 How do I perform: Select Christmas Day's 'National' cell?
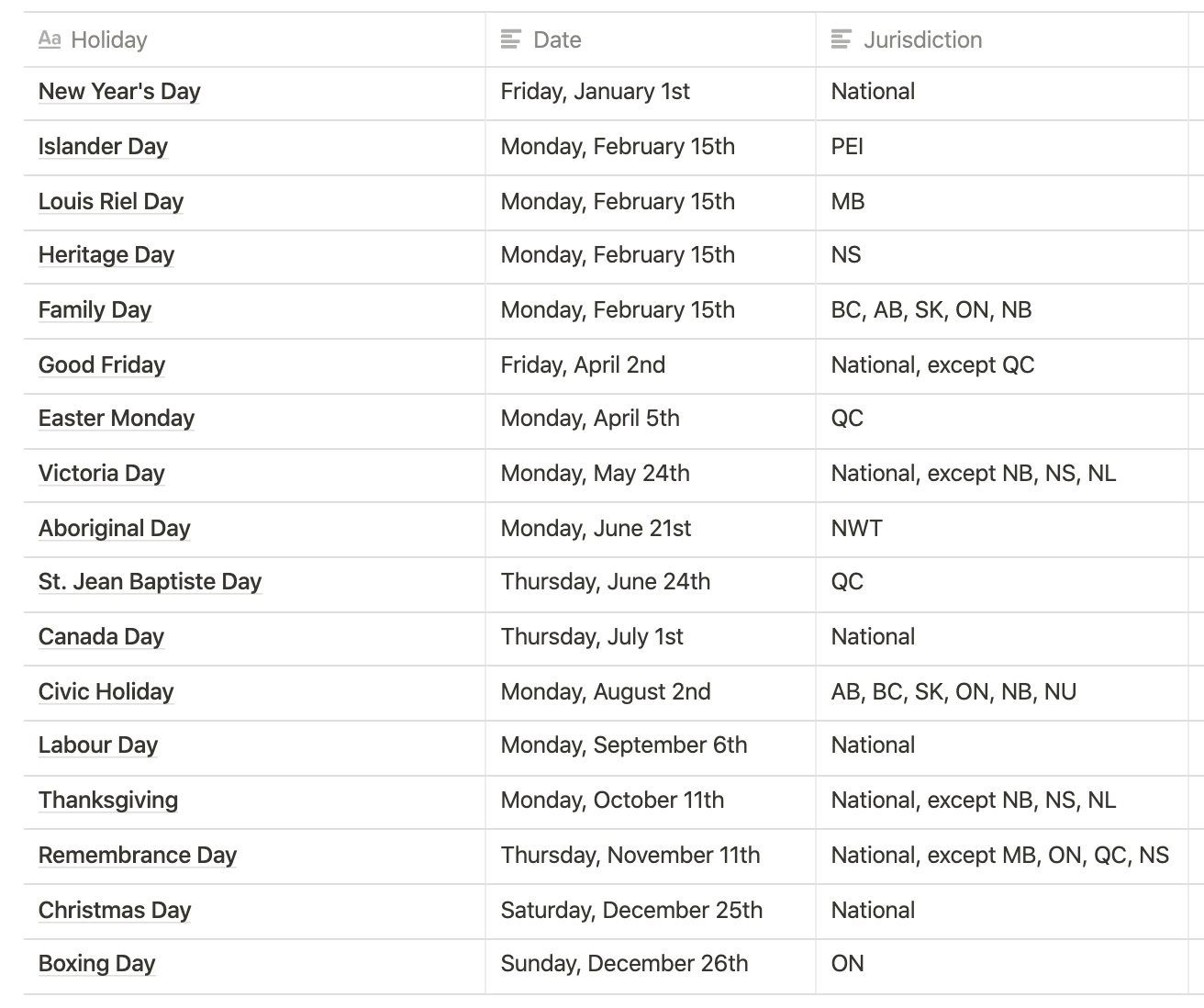pos(1002,911)
